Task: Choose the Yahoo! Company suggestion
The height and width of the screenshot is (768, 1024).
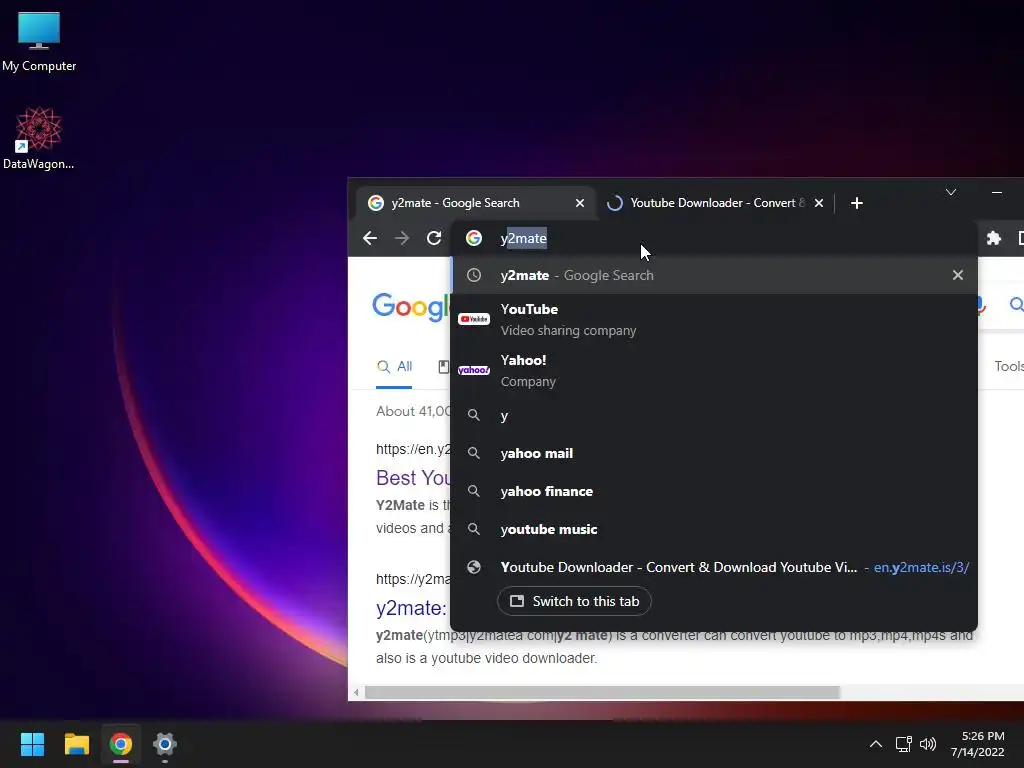Action: point(714,370)
